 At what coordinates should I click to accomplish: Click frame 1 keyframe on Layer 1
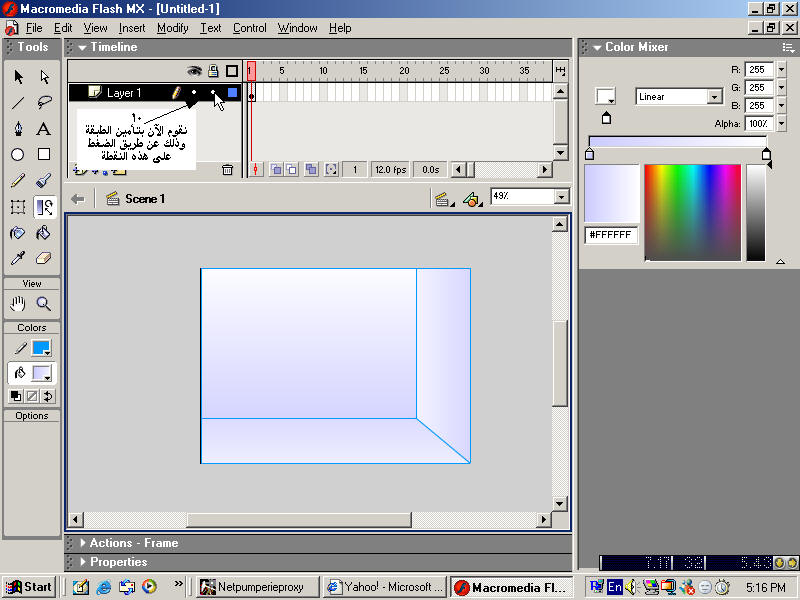coord(252,93)
